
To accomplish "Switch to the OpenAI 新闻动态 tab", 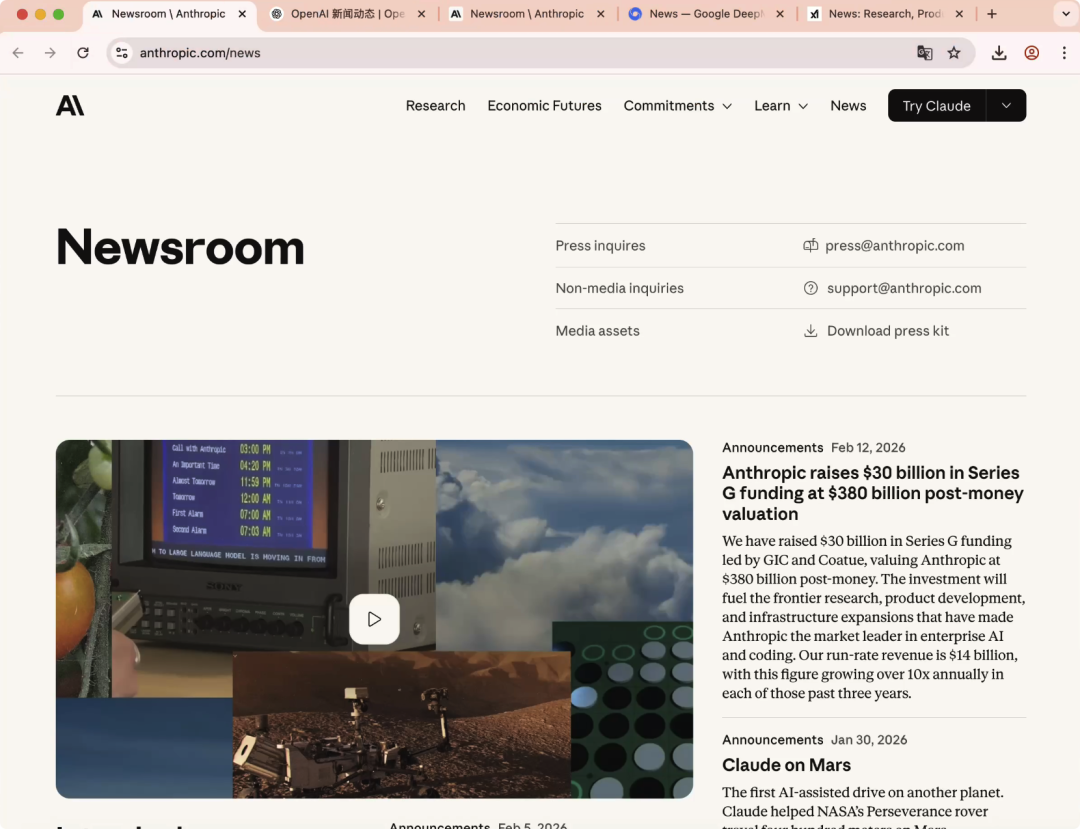I will click(x=346, y=14).
